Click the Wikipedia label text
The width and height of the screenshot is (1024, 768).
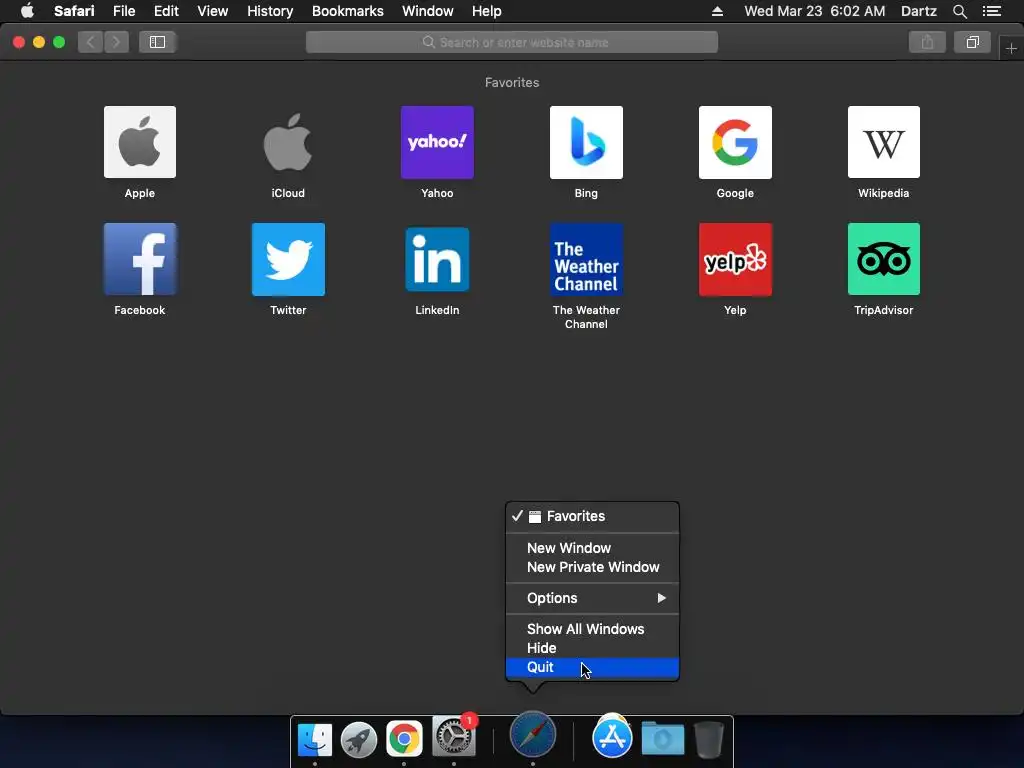click(884, 193)
